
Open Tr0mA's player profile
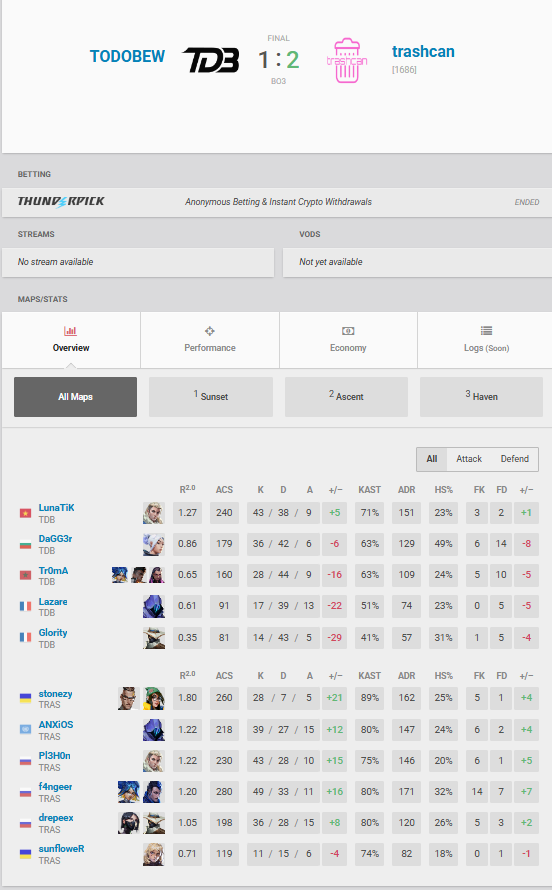pyautogui.click(x=53, y=570)
